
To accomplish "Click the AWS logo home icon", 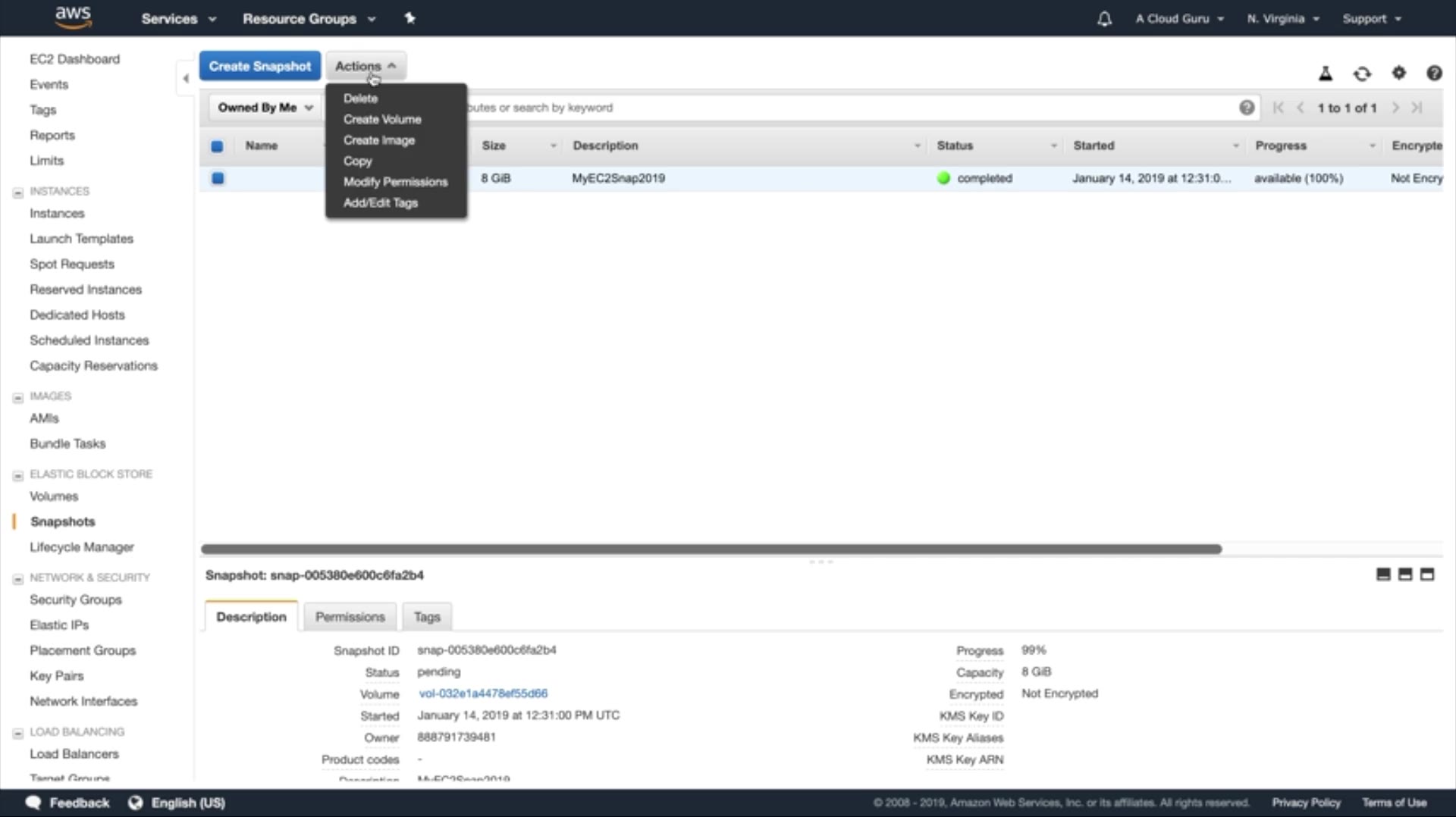I will (74, 17).
